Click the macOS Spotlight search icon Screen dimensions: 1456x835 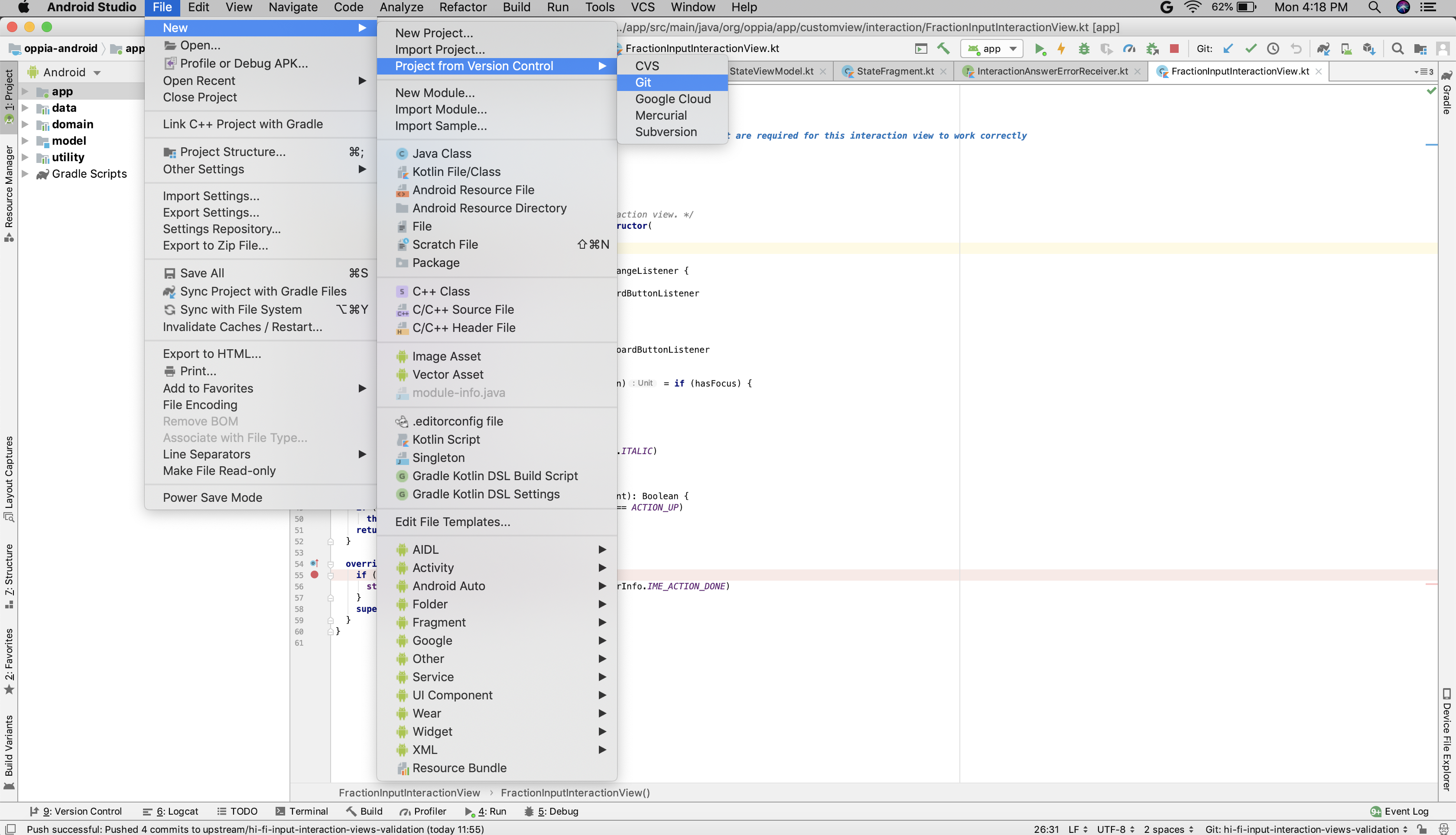pos(1374,7)
